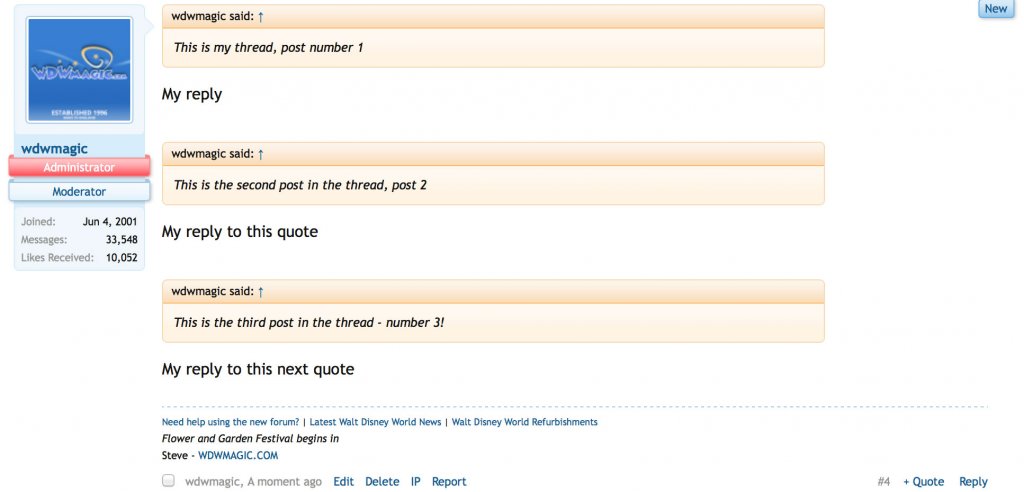Screen dimensions: 1024x492
Task: Open 'Need help using the new forum?' link
Action: tap(230, 423)
